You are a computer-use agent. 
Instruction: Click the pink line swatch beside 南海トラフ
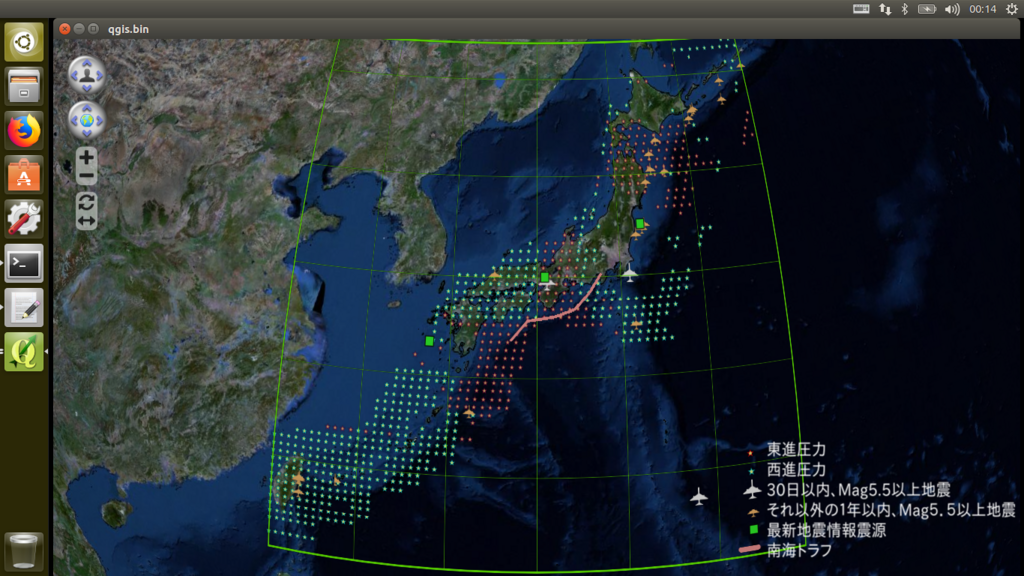pyautogui.click(x=750, y=549)
